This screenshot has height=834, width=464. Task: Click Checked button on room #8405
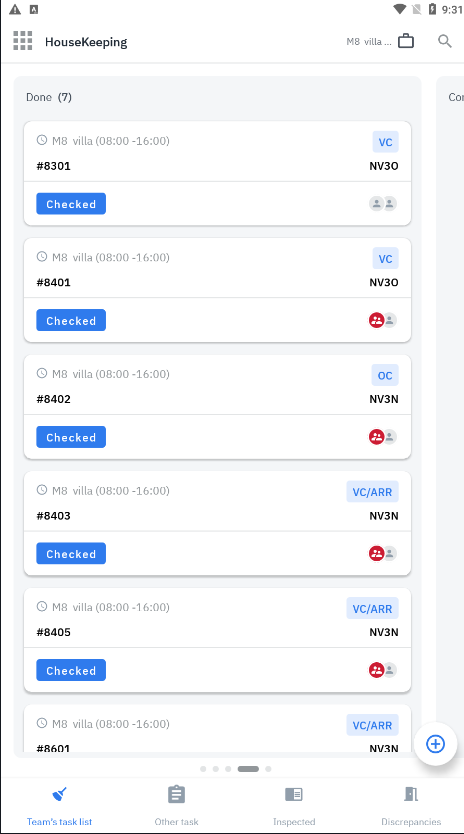click(x=71, y=670)
